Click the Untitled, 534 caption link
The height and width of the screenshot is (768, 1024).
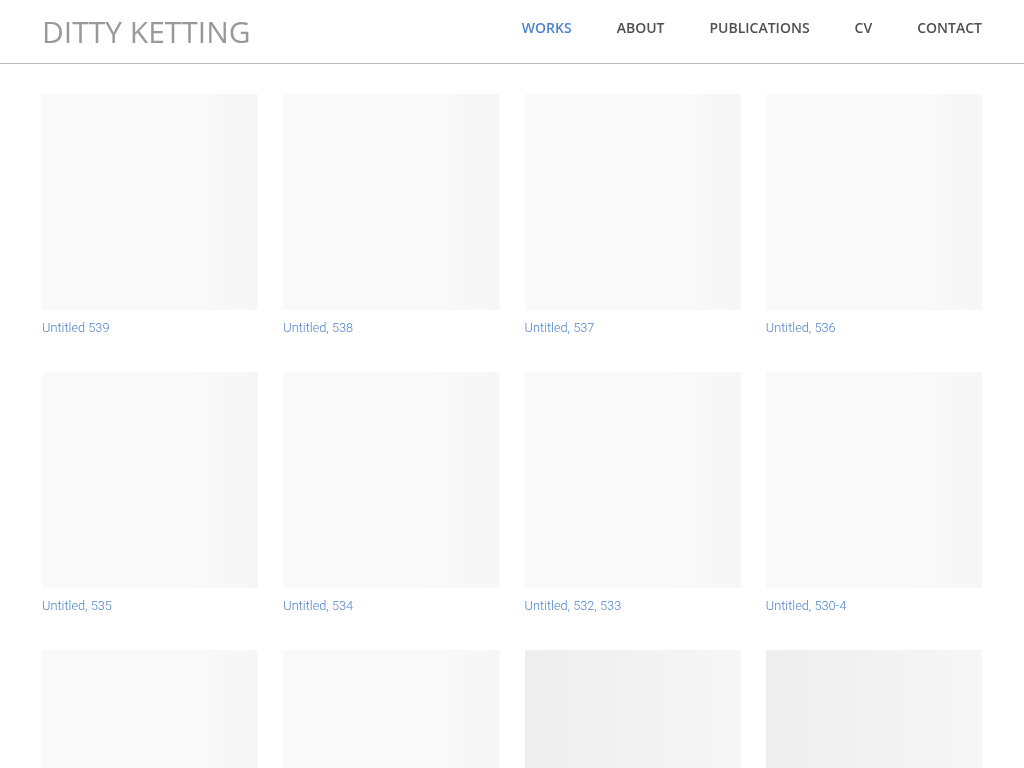point(318,606)
